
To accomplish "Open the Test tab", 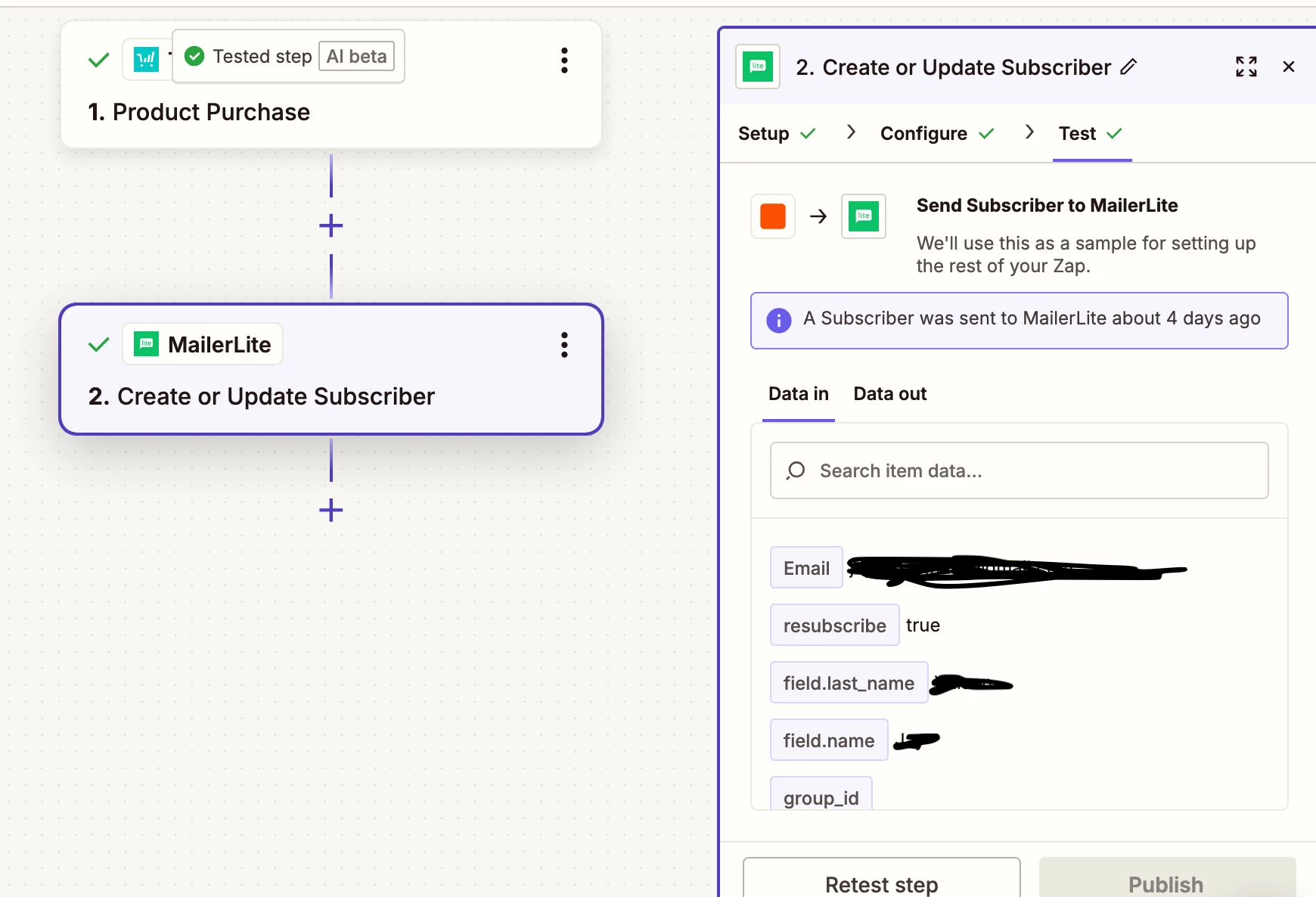I will pyautogui.click(x=1091, y=134).
